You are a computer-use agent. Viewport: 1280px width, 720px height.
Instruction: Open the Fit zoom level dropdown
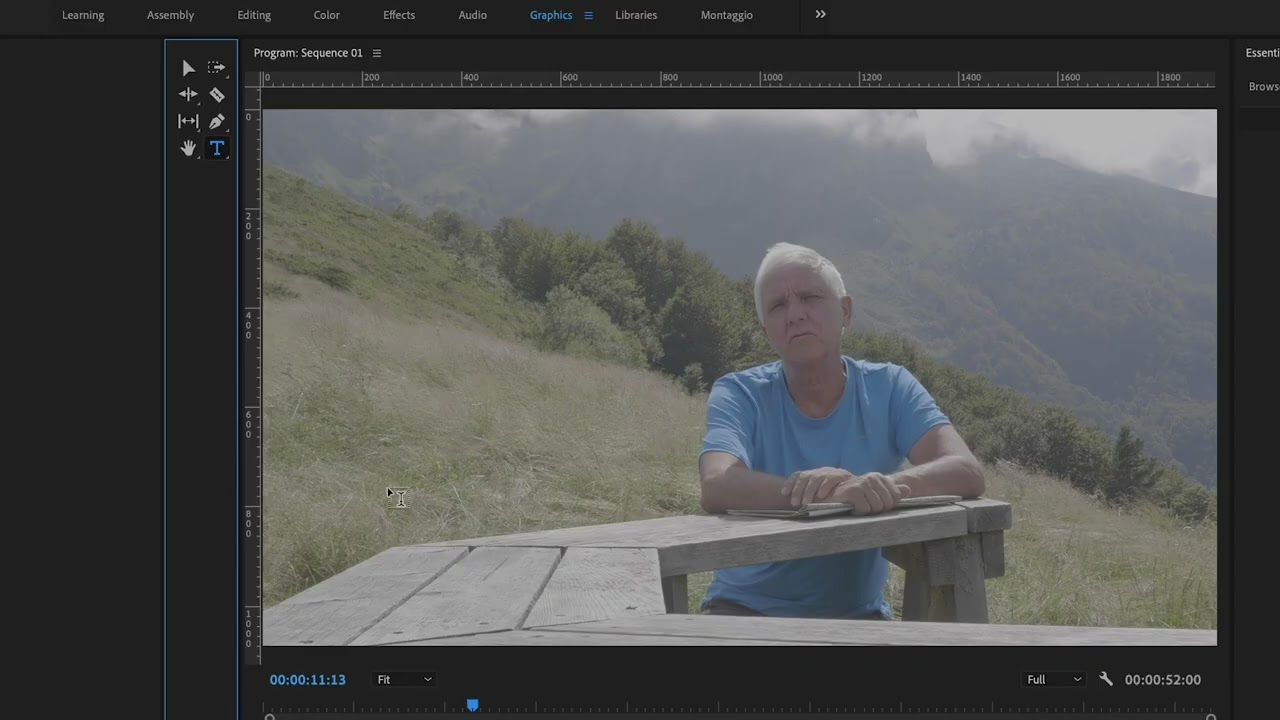click(404, 679)
